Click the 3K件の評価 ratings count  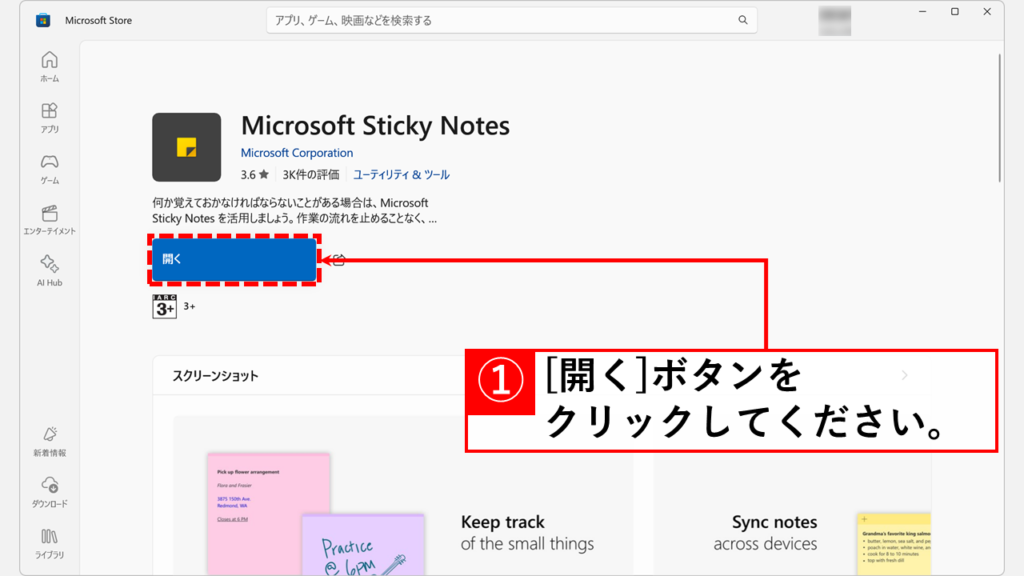(x=311, y=174)
